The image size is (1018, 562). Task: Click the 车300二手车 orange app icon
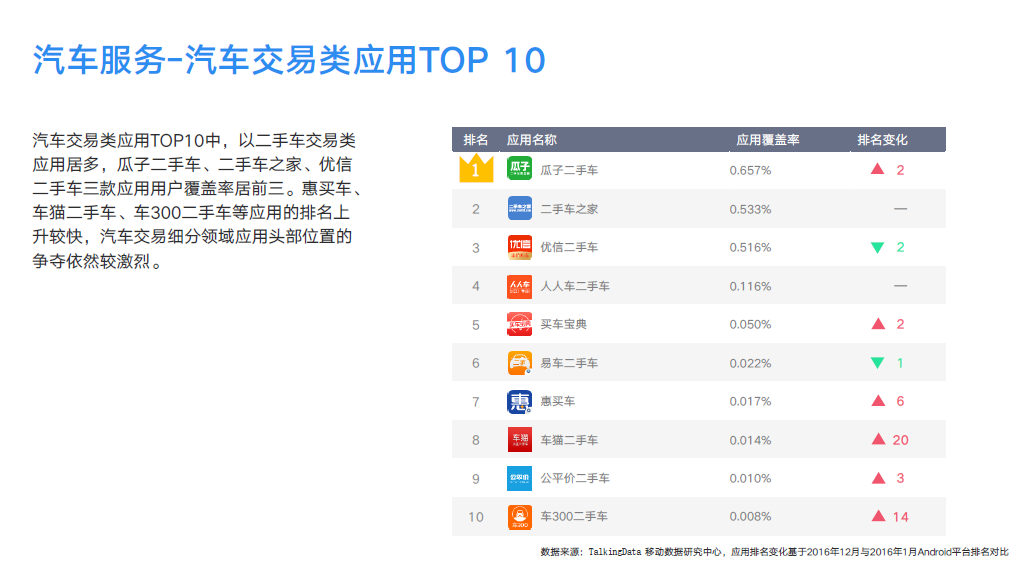click(519, 517)
